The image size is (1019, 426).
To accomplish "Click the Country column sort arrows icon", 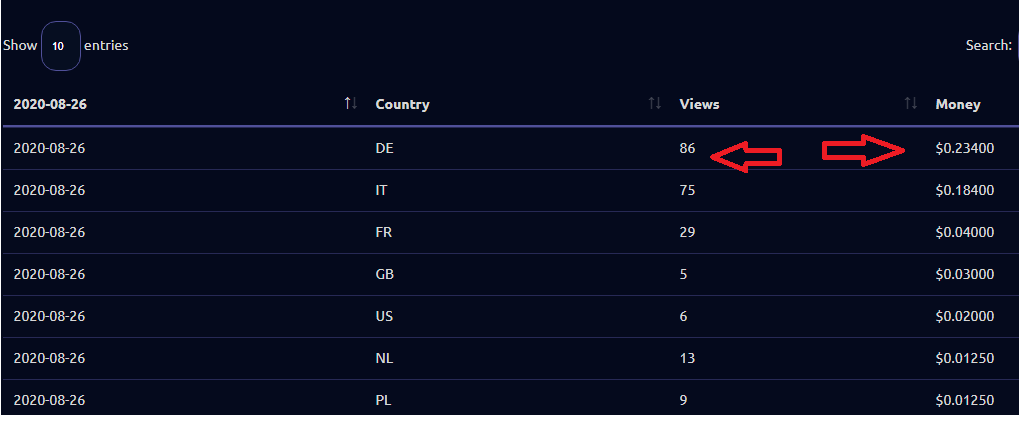I will coord(655,104).
